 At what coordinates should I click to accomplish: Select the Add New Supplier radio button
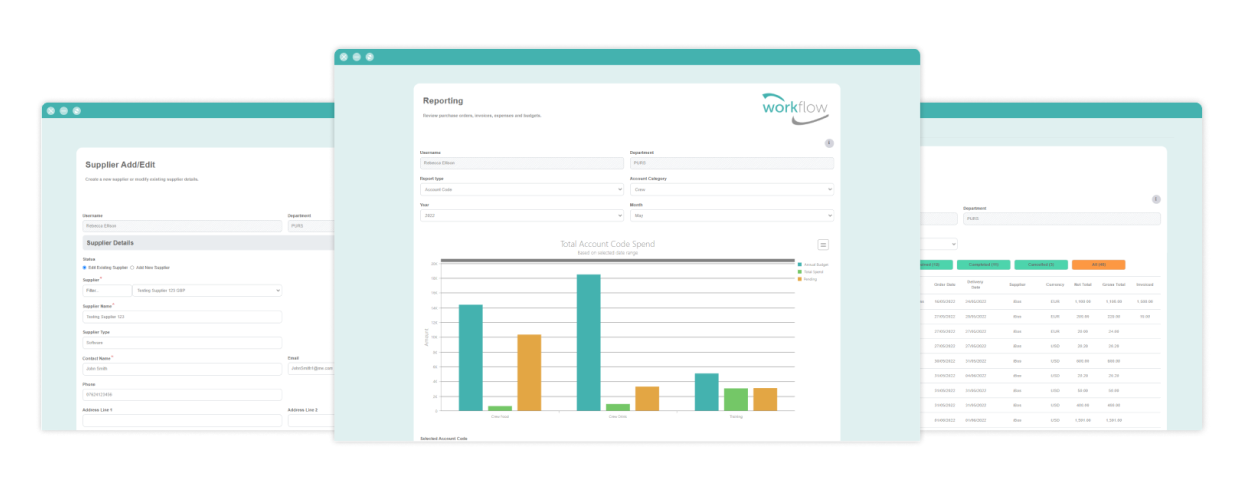tap(132, 267)
